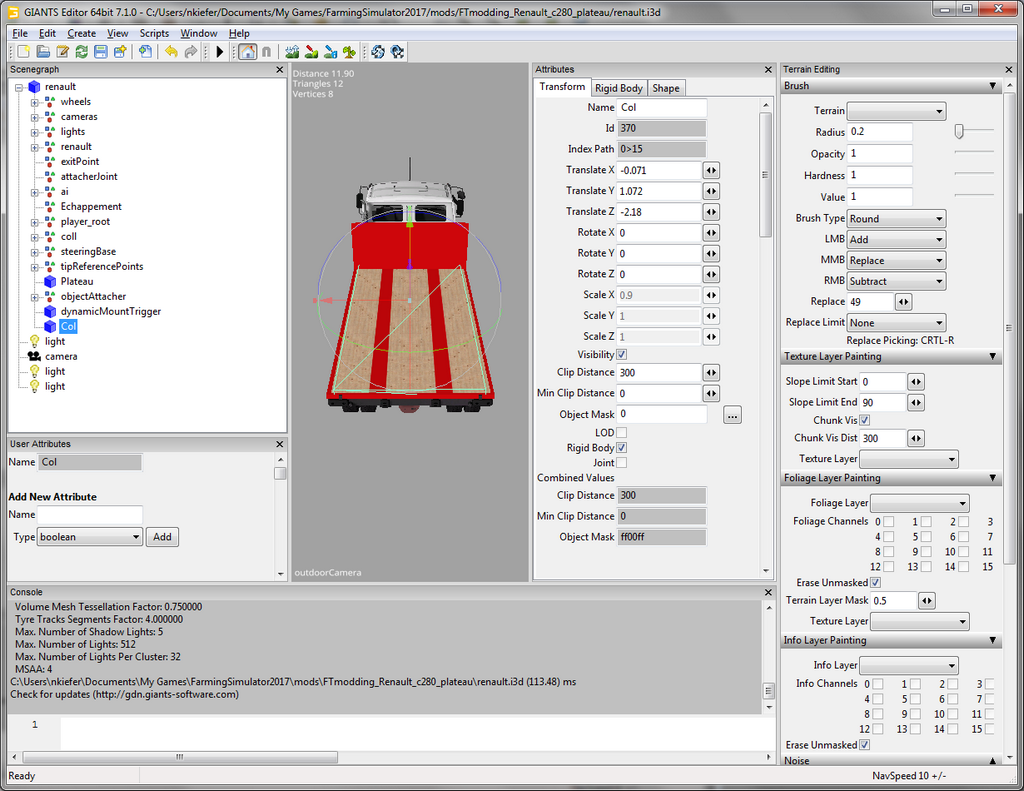Collapse the Texture Layer Painting section
This screenshot has width=1024, height=791.
point(993,357)
